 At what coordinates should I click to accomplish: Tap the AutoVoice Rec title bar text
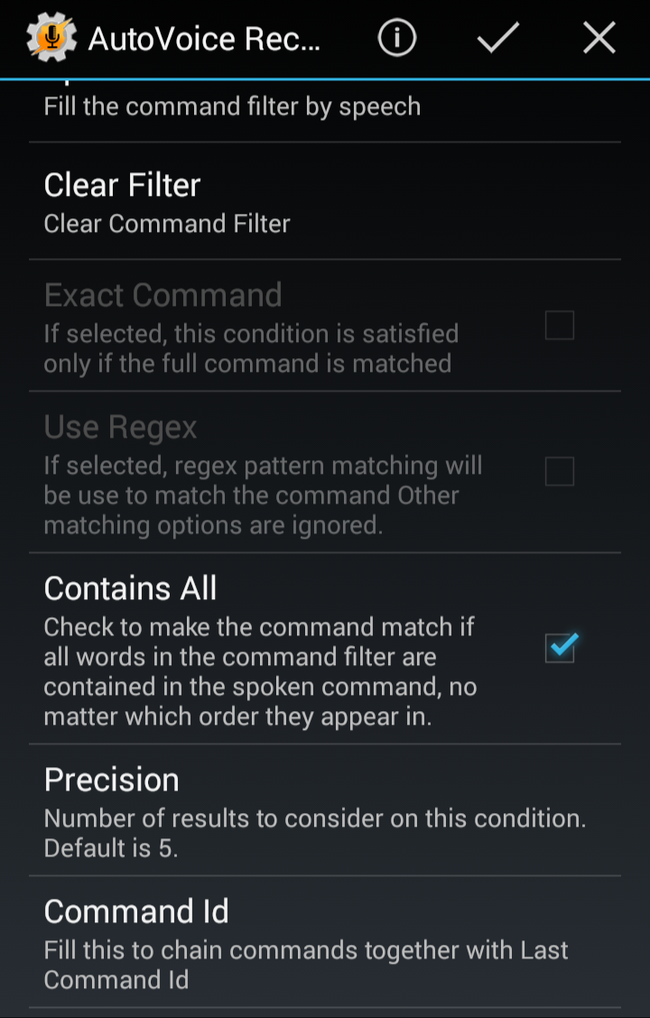tap(200, 37)
